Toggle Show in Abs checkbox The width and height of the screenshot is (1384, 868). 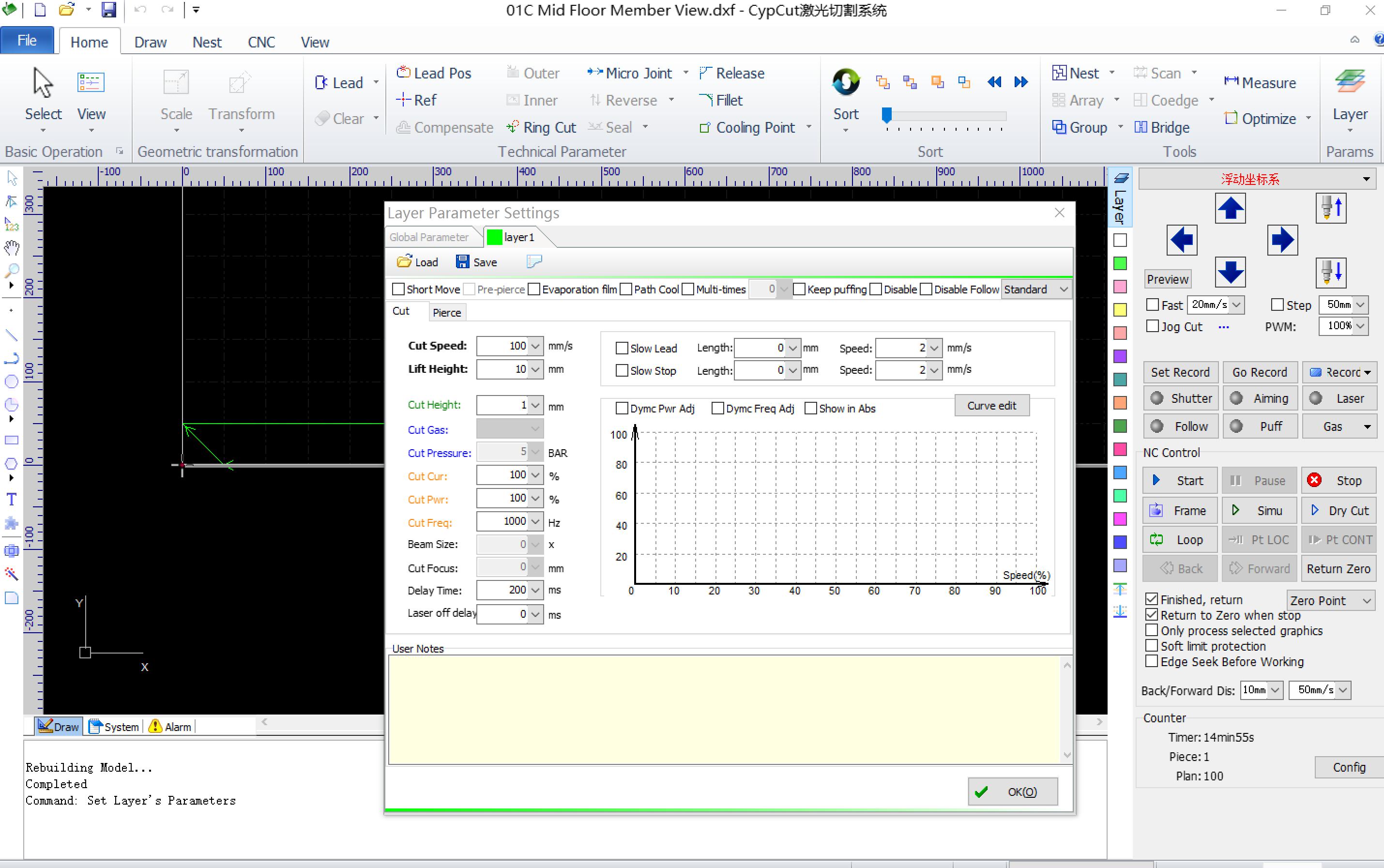tap(810, 408)
